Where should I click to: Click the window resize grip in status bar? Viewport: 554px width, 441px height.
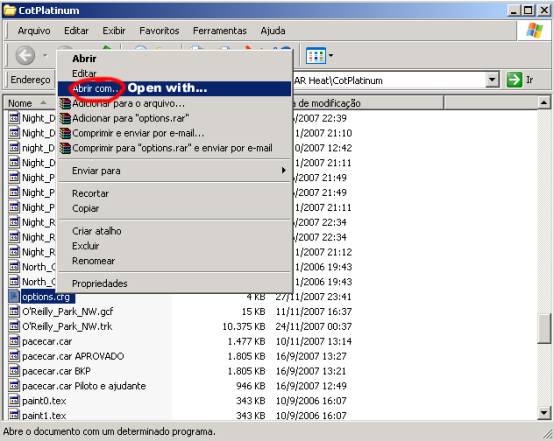pyautogui.click(x=547, y=434)
